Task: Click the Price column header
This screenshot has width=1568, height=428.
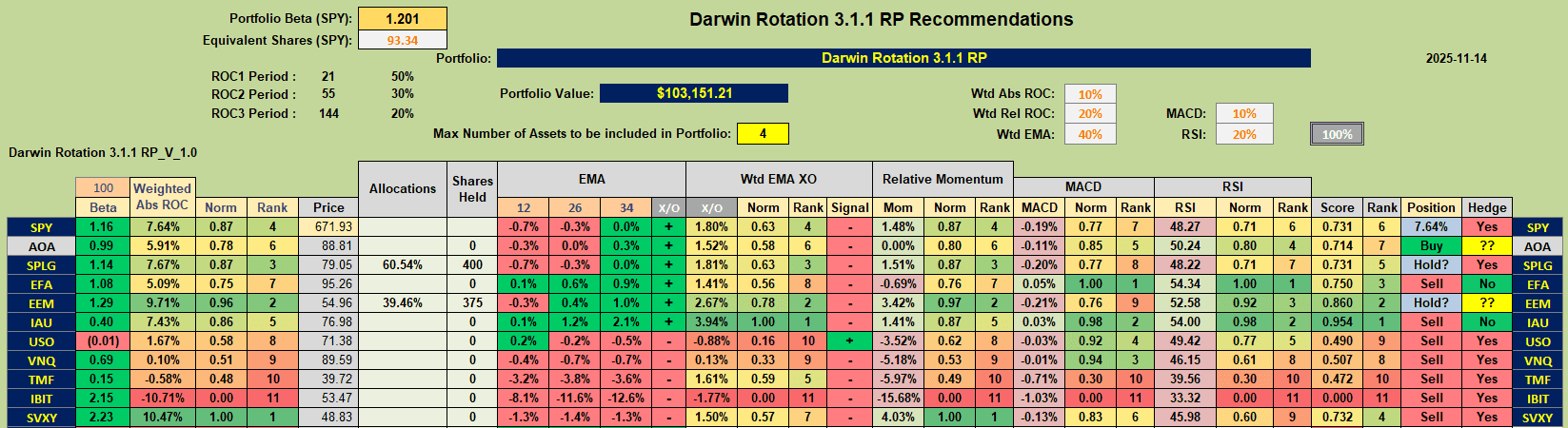Action: pos(328,207)
